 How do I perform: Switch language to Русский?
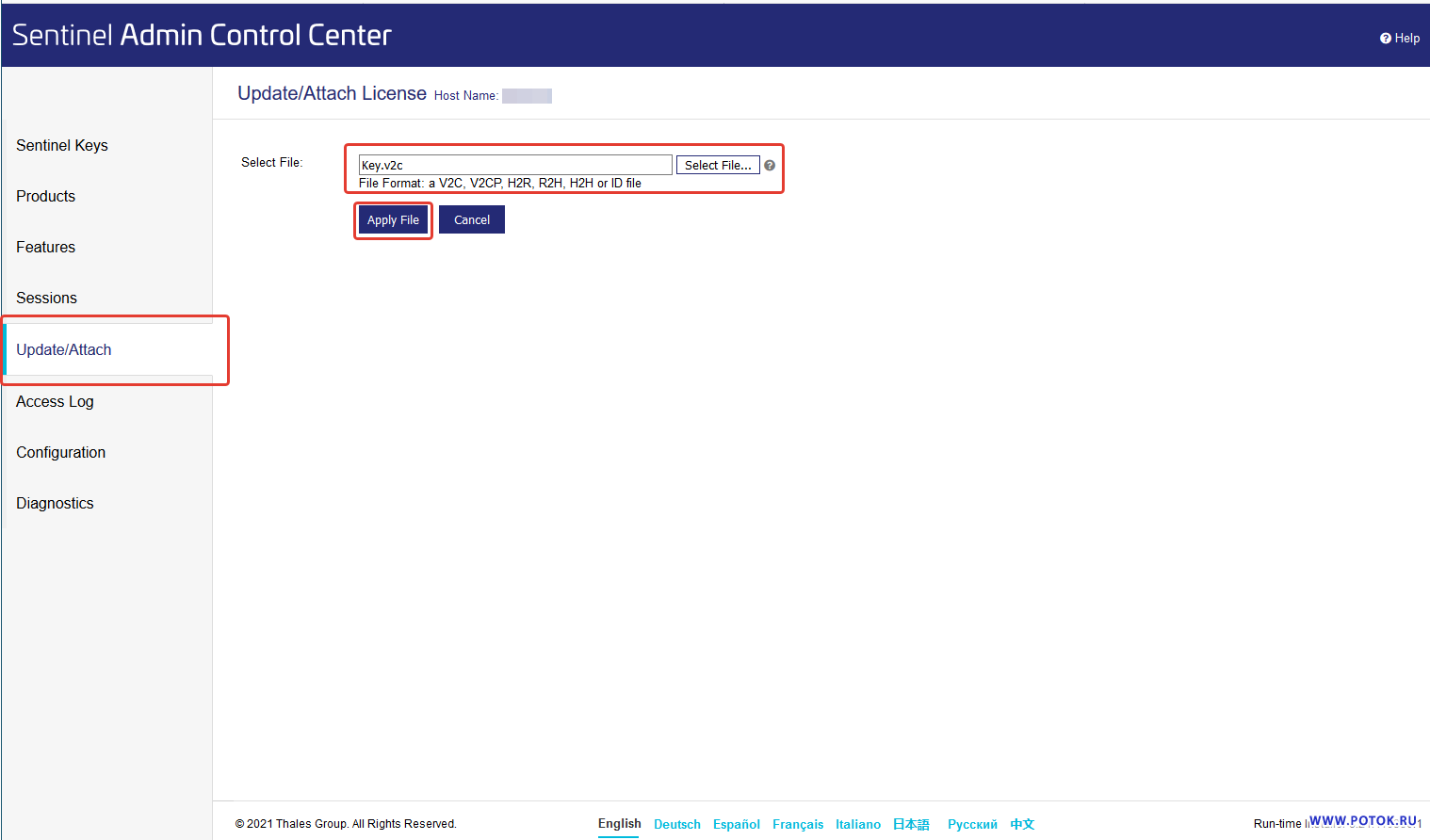(972, 824)
